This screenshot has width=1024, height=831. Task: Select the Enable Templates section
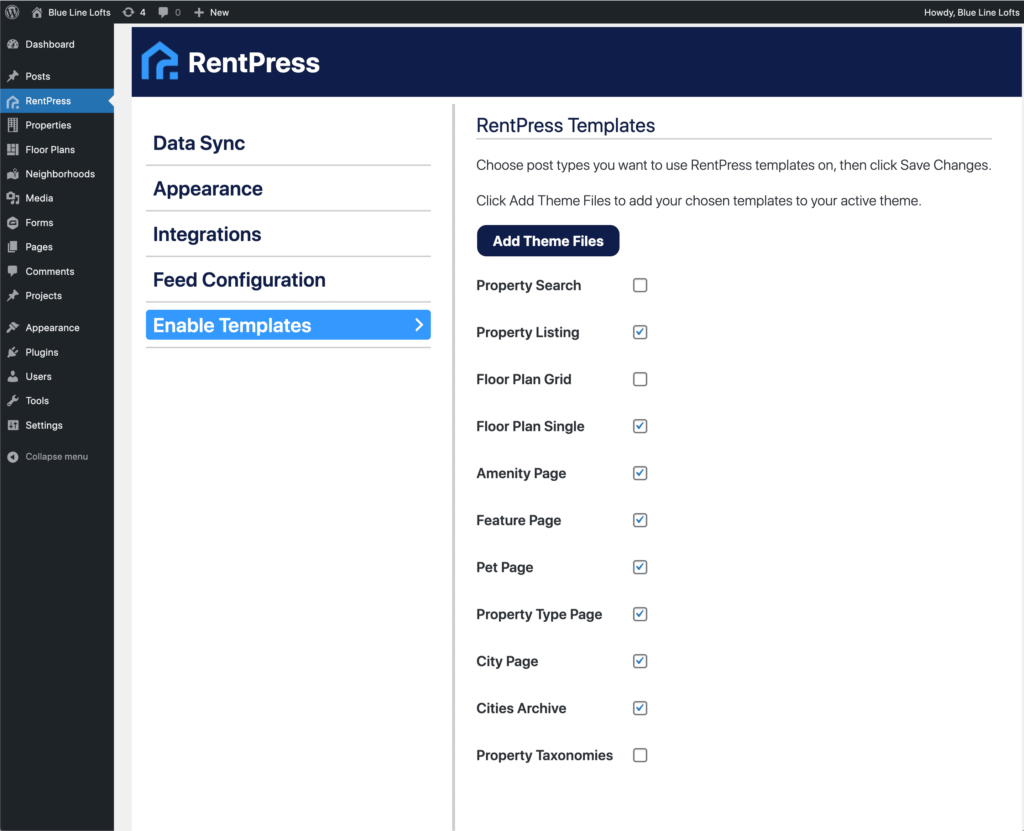tap(288, 325)
